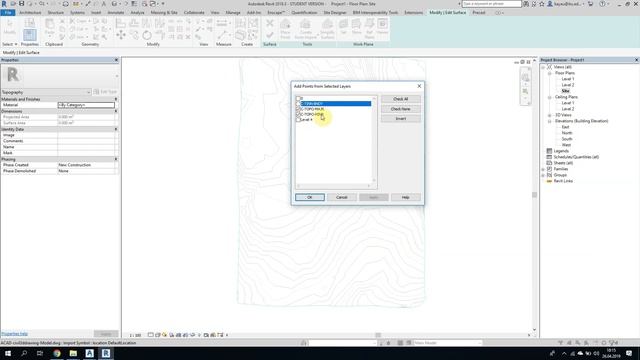Toggle the checkbox for C-TOPO-BNDY layer
640x360 pixels.
[x=298, y=104]
